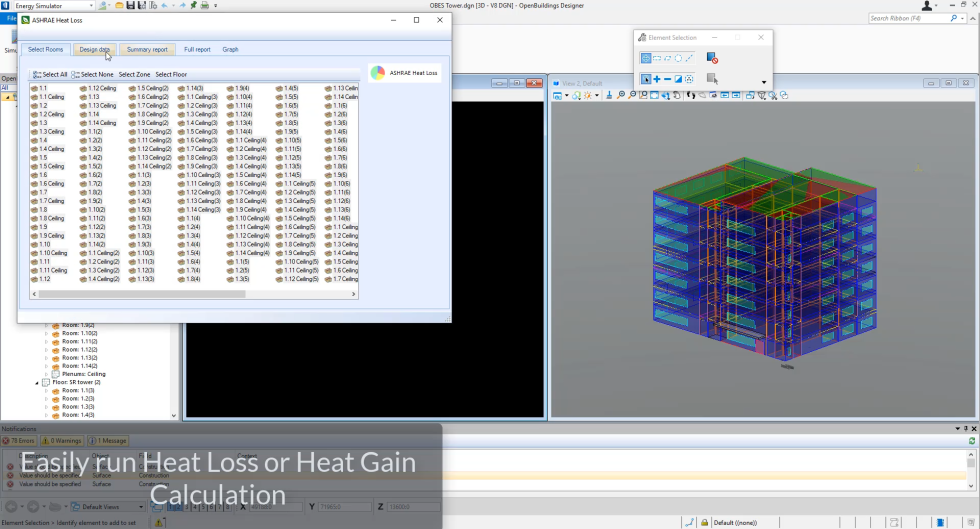Expand Plenums: Ceiling tree node
980x529 pixels.
tap(46, 374)
